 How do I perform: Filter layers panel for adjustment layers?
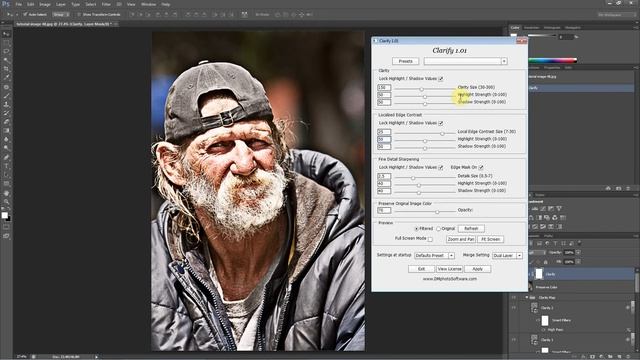(x=547, y=243)
